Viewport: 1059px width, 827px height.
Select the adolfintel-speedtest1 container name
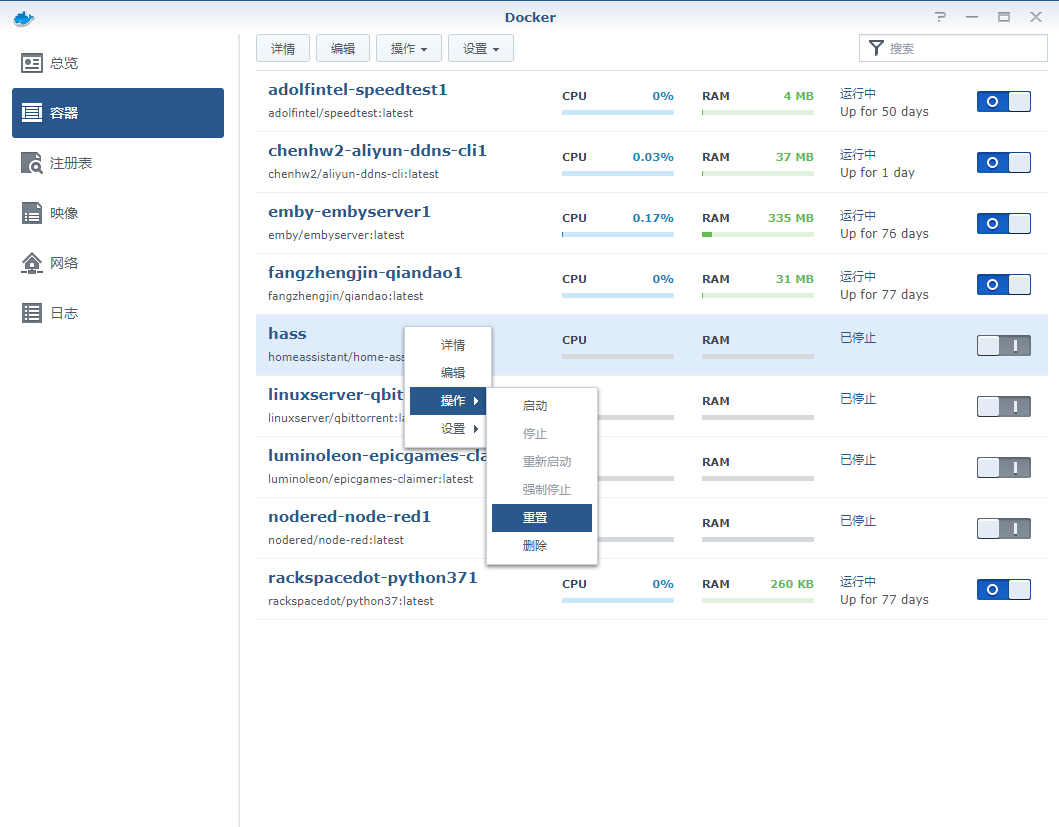coord(358,90)
